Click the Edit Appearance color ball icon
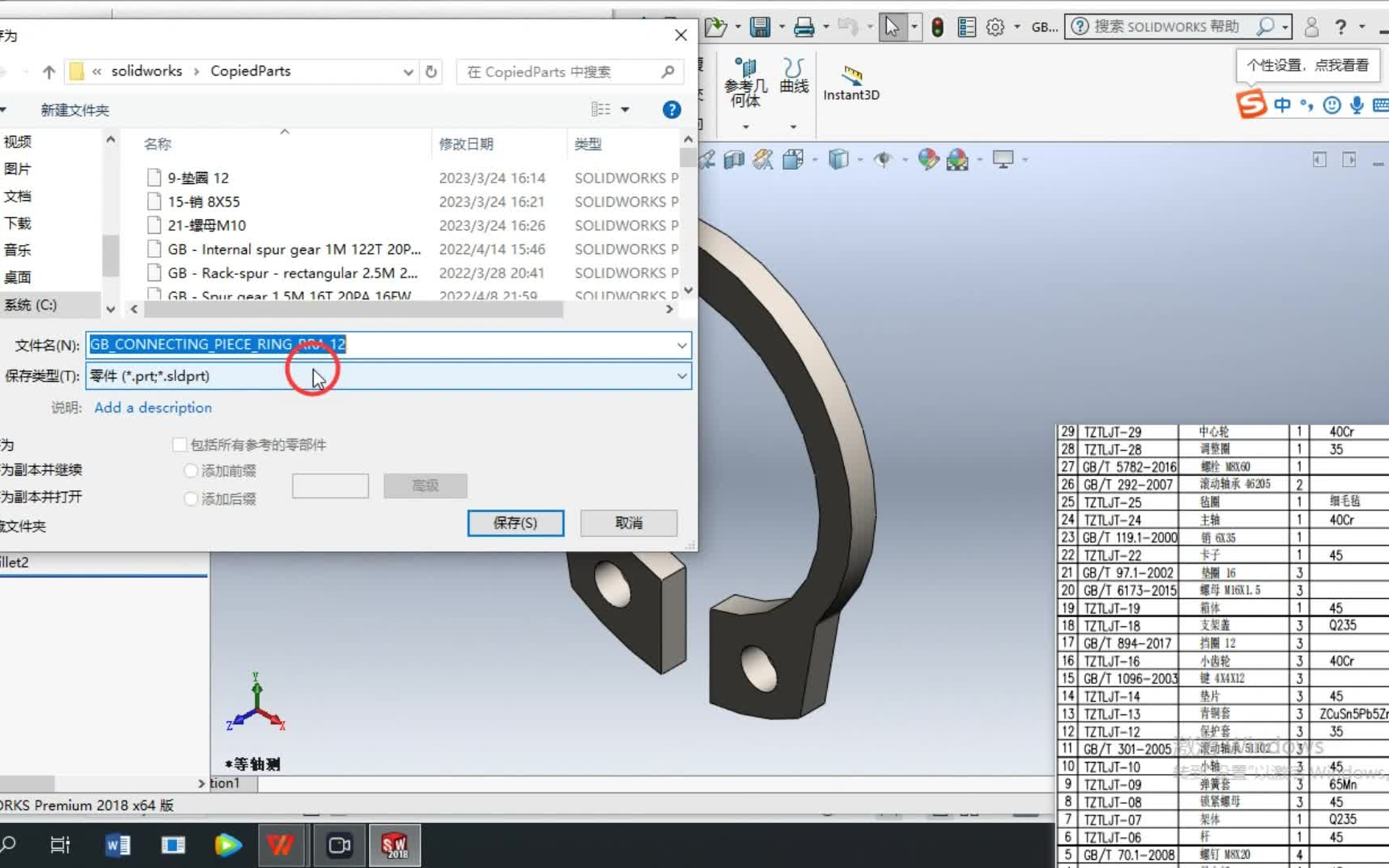The width and height of the screenshot is (1389, 868). (928, 159)
